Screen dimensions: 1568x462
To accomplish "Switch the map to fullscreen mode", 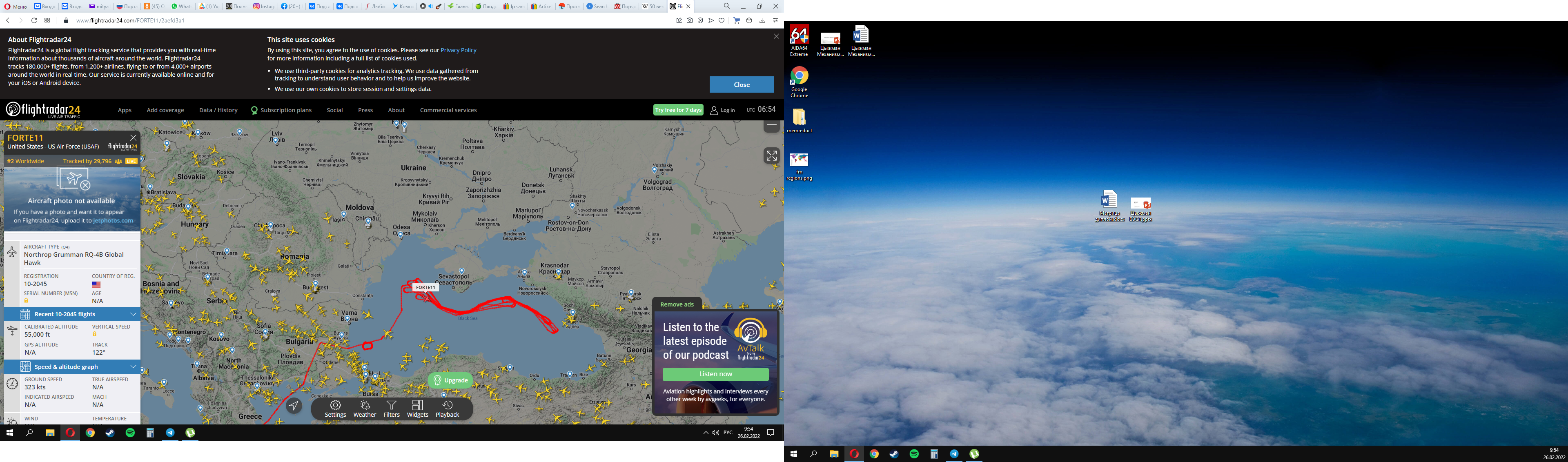I will [x=771, y=156].
